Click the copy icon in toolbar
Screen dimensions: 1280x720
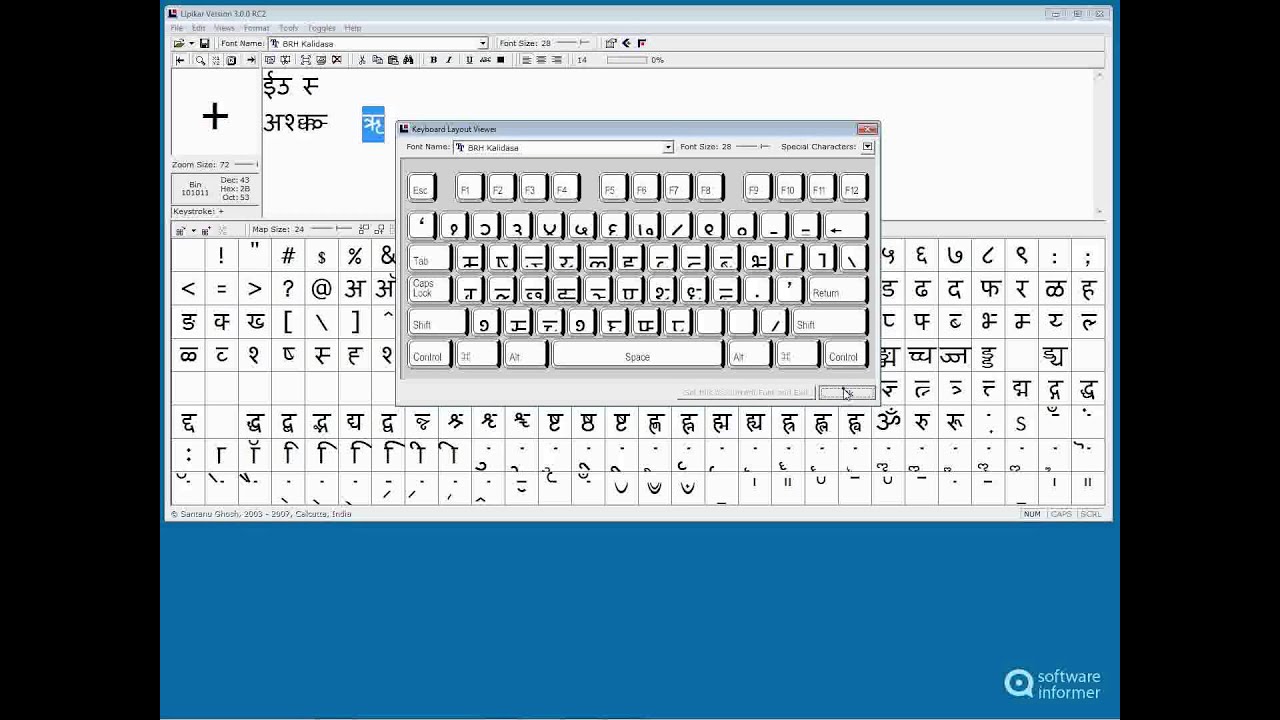377,60
